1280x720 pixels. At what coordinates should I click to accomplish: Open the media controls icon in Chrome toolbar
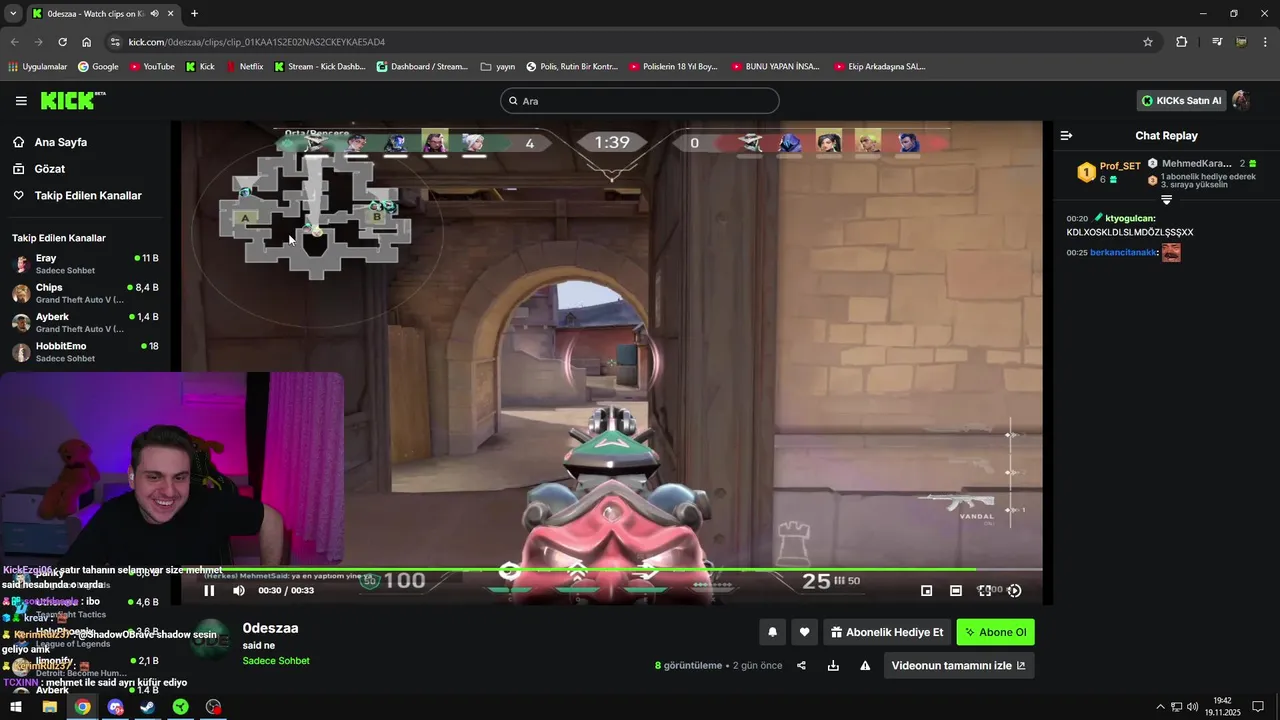click(1217, 42)
